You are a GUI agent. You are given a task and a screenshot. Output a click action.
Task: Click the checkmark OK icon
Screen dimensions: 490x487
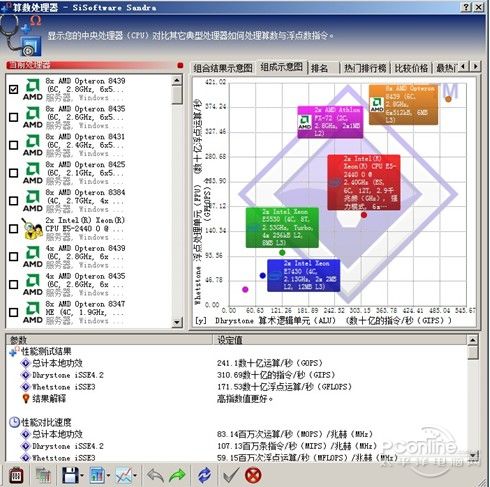point(231,475)
